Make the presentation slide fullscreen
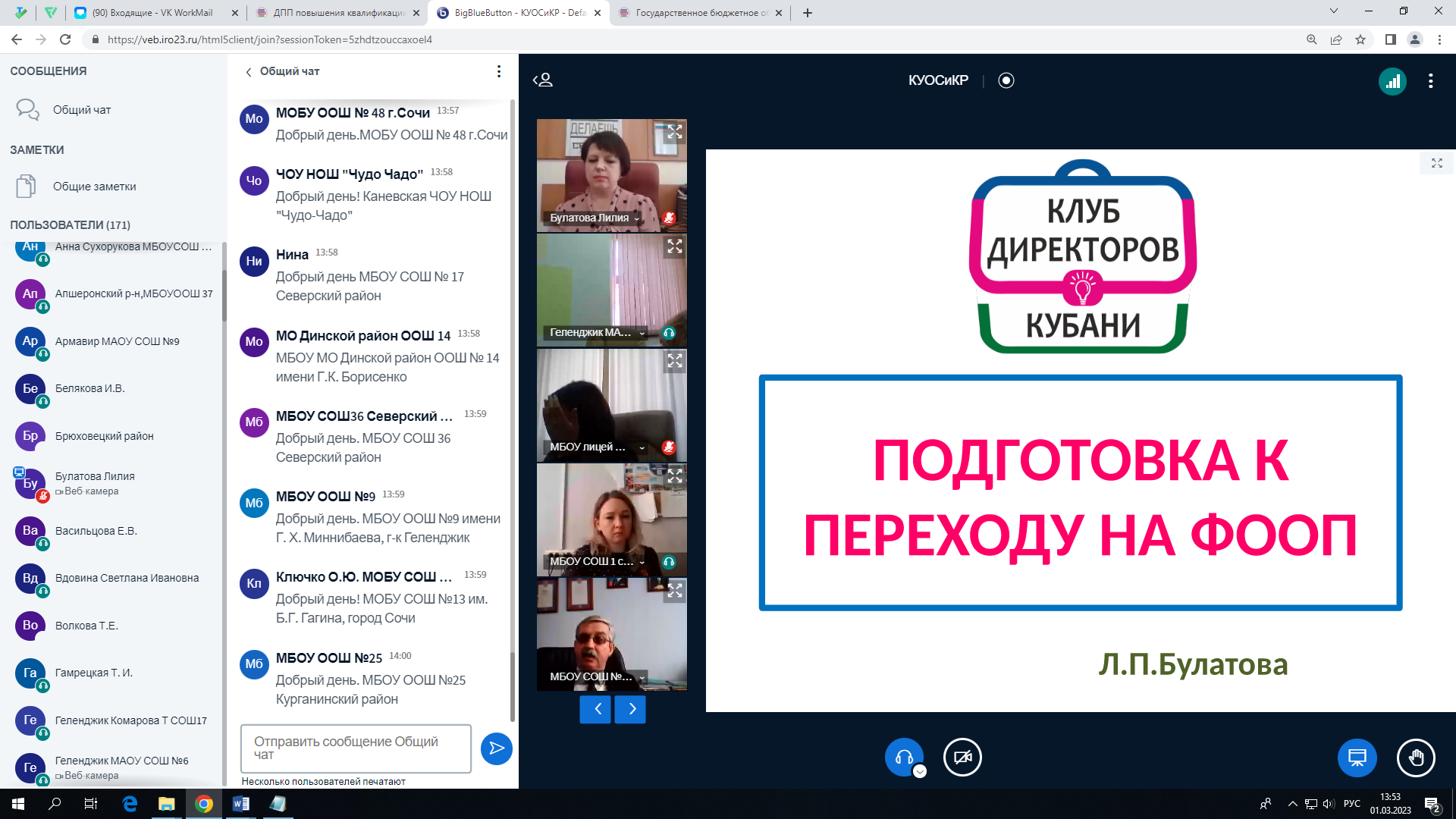This screenshot has height=819, width=1456. click(x=1436, y=163)
